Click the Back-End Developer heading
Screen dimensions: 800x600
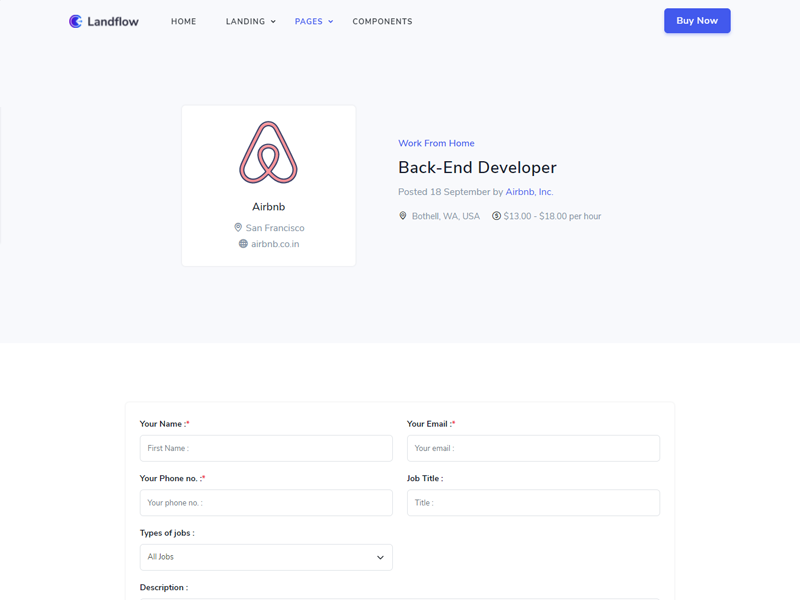(x=477, y=167)
